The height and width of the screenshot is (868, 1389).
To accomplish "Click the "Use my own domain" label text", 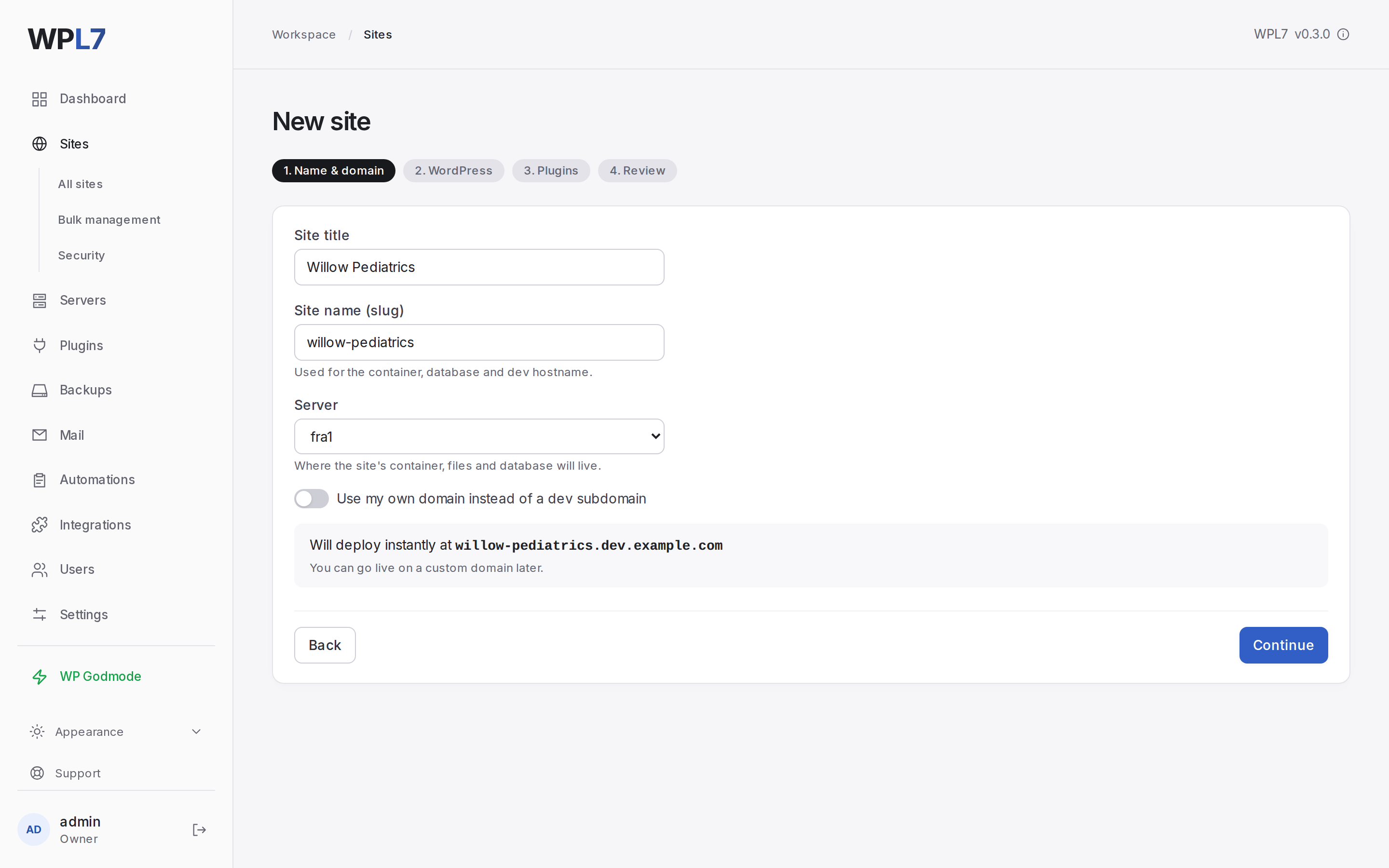I will (x=491, y=498).
